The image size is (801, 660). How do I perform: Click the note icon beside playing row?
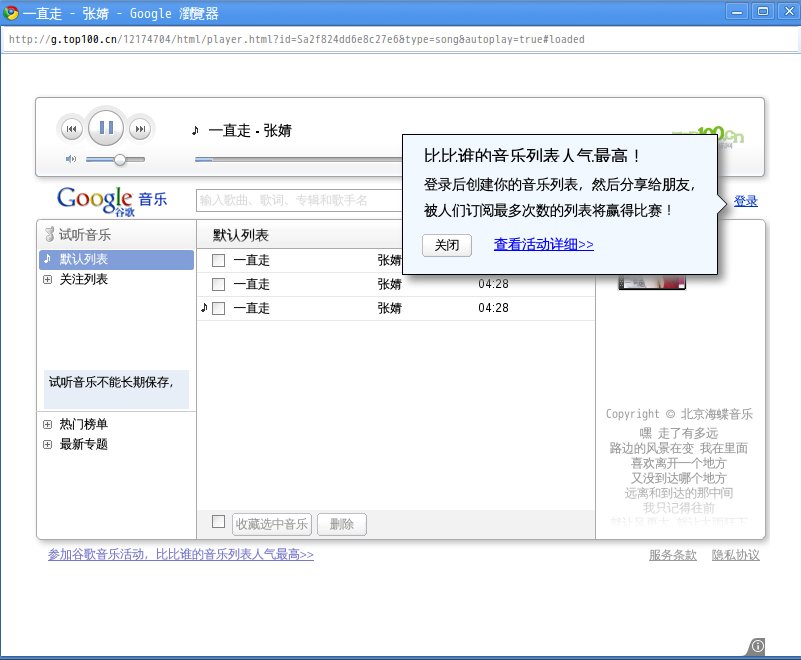coord(204,308)
